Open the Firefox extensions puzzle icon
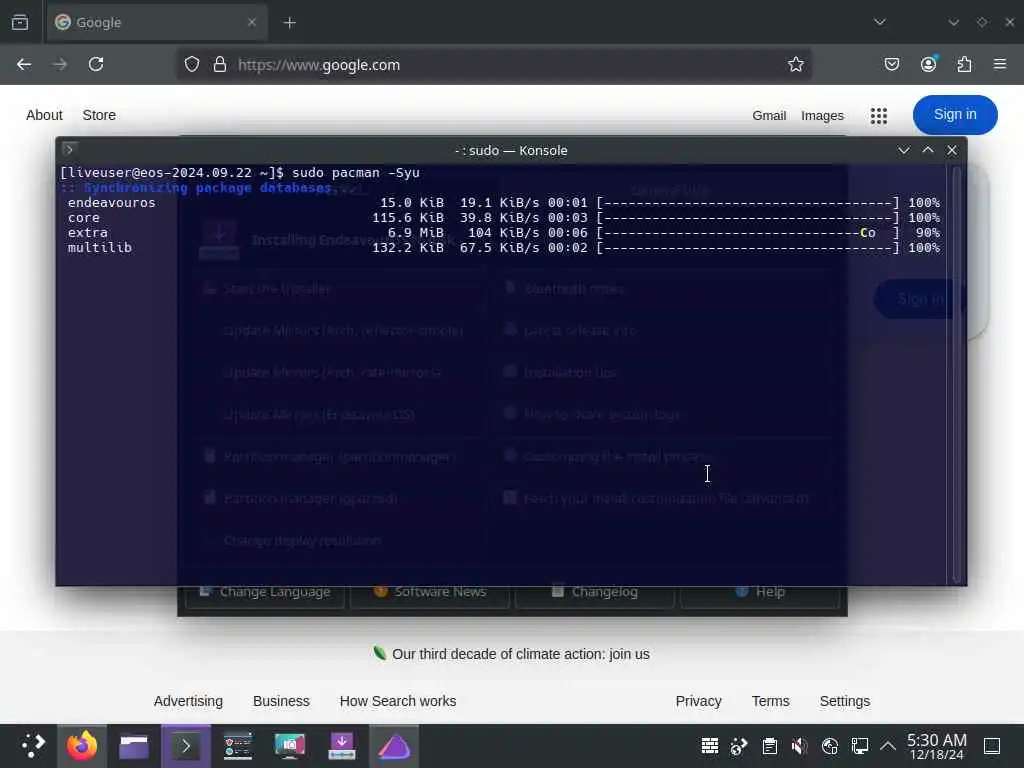1024x768 pixels. 964,64
